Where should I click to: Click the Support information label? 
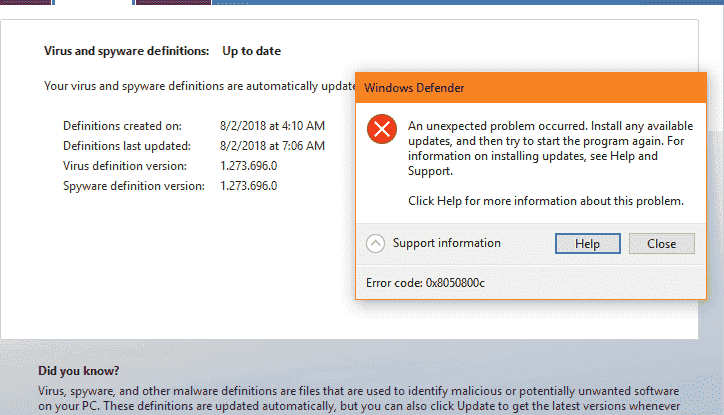click(446, 243)
